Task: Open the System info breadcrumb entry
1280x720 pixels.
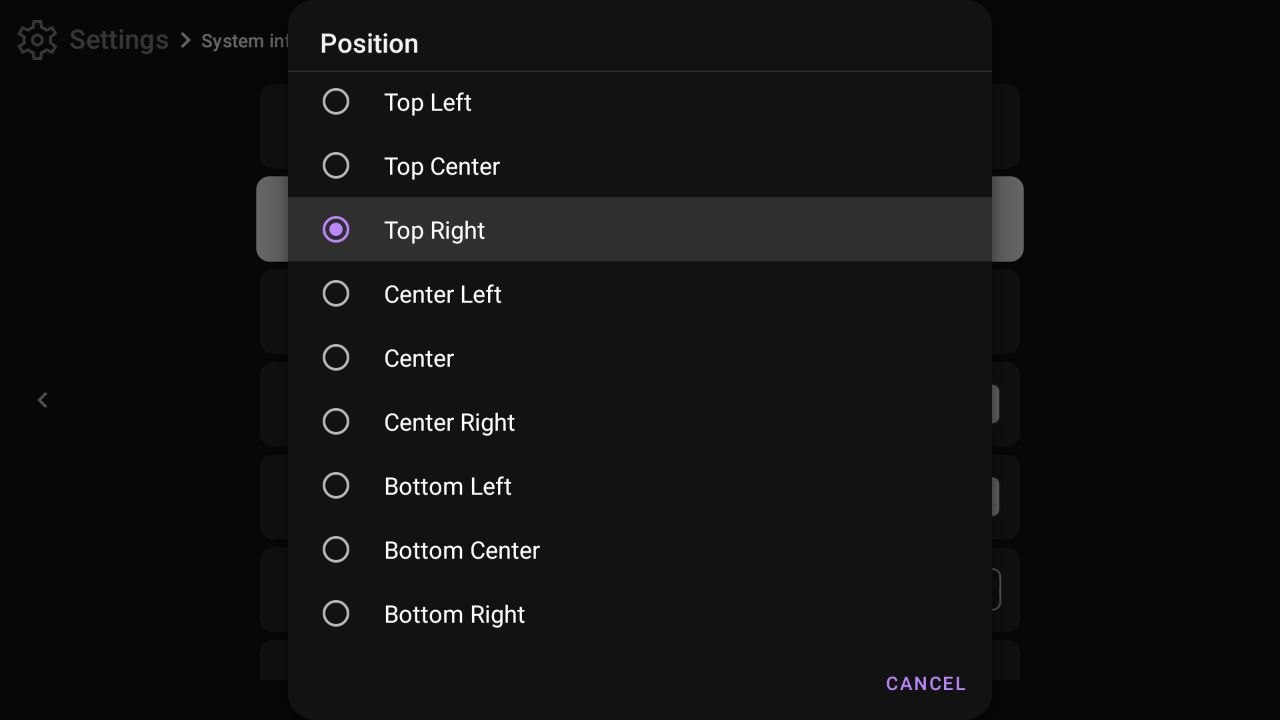Action: (243, 41)
